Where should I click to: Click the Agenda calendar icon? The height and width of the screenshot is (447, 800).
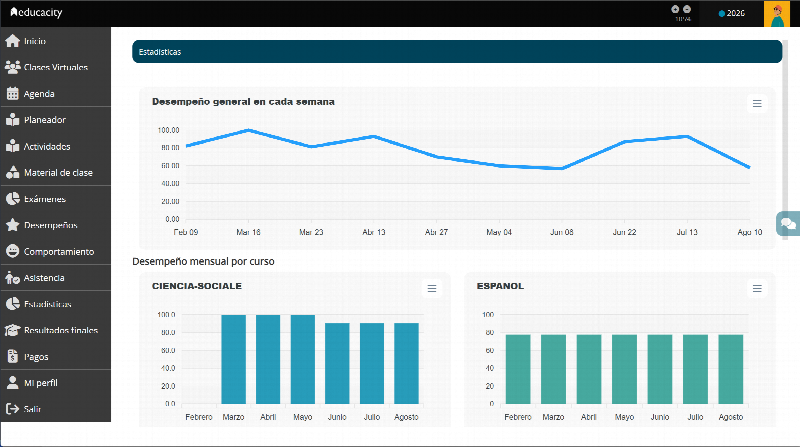coord(12,94)
